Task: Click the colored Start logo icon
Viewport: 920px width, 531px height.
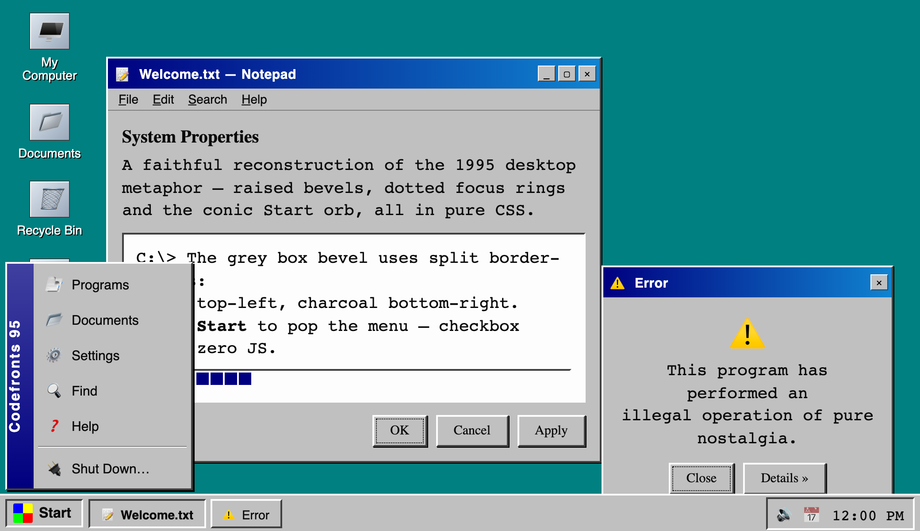Action: pos(23,513)
